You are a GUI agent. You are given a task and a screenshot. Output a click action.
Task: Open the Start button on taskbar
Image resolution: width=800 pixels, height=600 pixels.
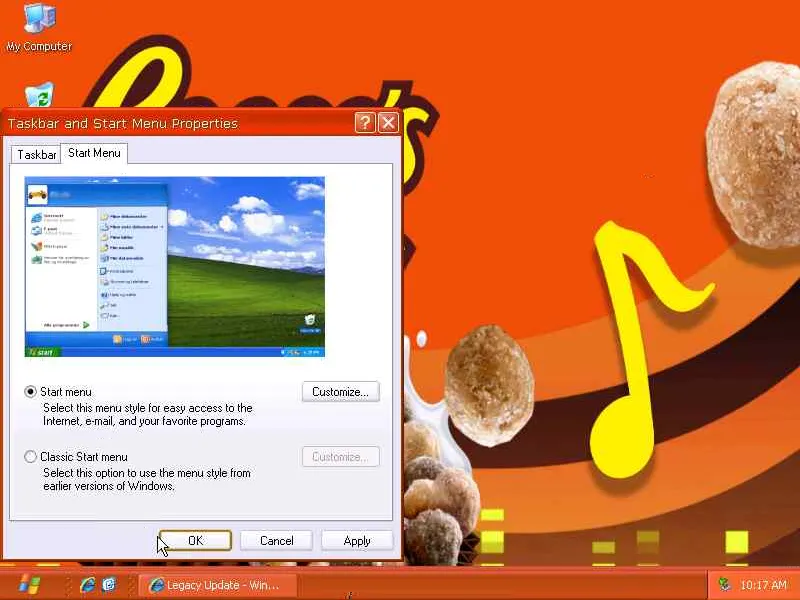click(x=28, y=585)
